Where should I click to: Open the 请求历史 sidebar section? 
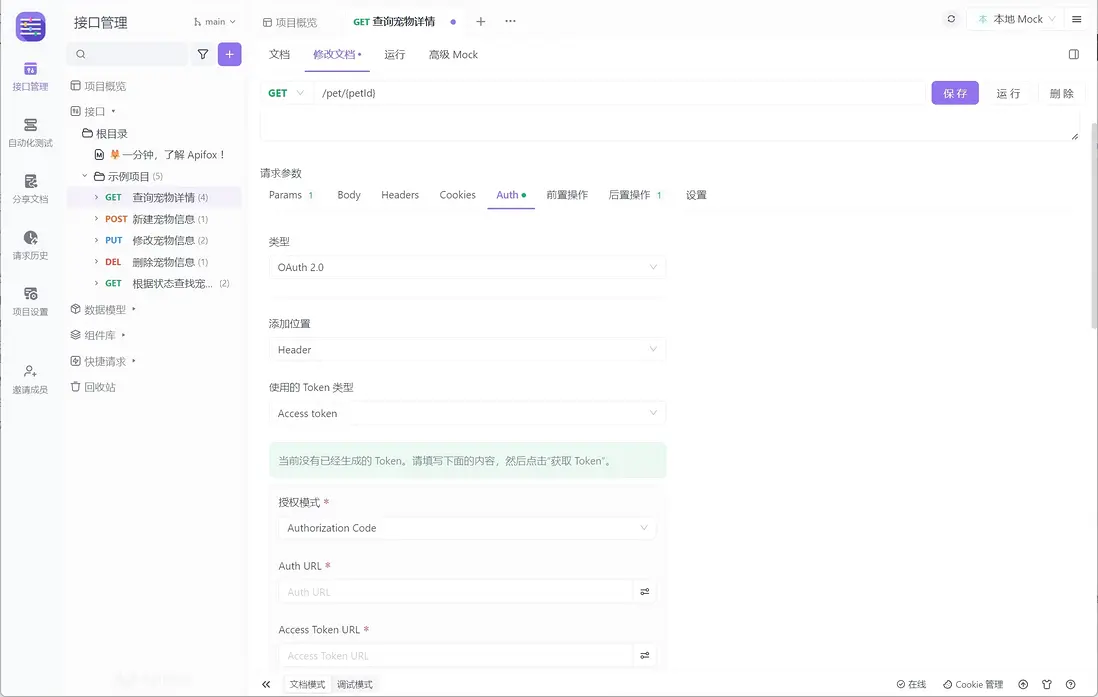pos(30,245)
